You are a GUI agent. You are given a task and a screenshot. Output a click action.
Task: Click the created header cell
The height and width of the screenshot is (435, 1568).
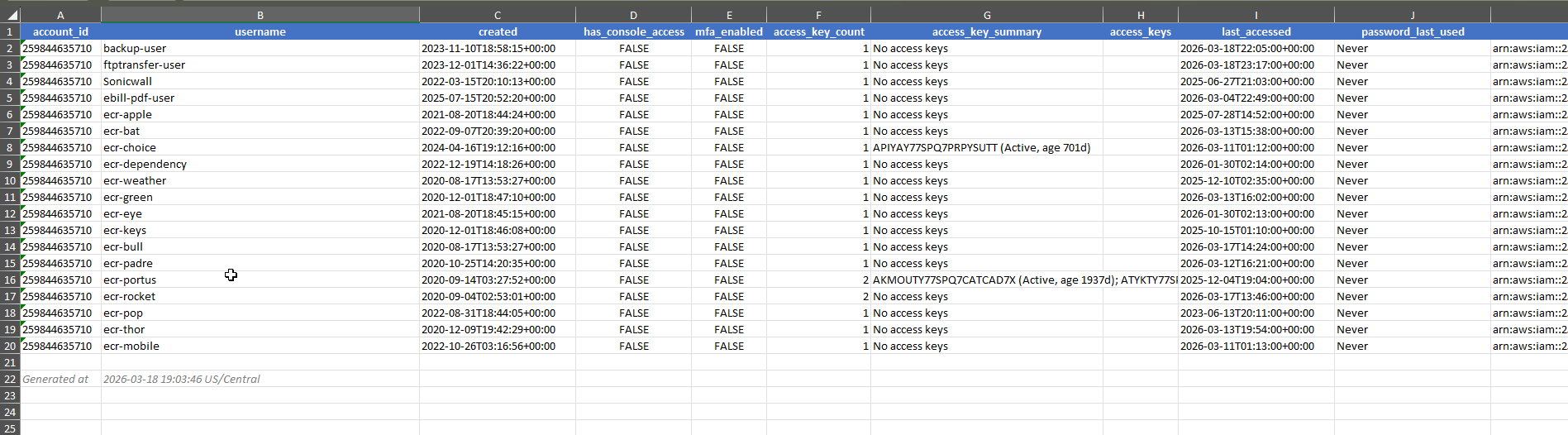[498, 31]
